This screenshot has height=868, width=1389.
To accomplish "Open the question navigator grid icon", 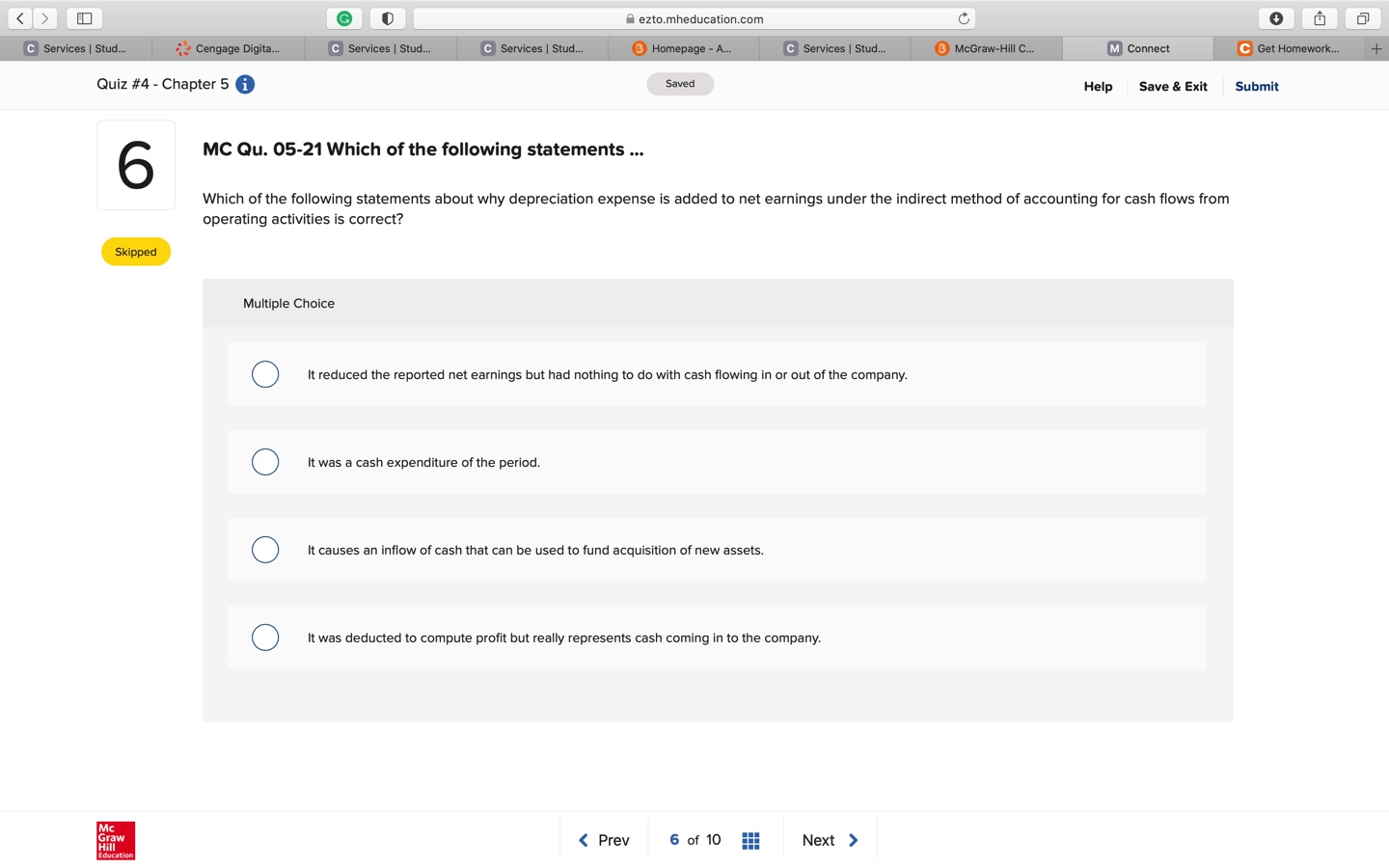I will pyautogui.click(x=750, y=839).
